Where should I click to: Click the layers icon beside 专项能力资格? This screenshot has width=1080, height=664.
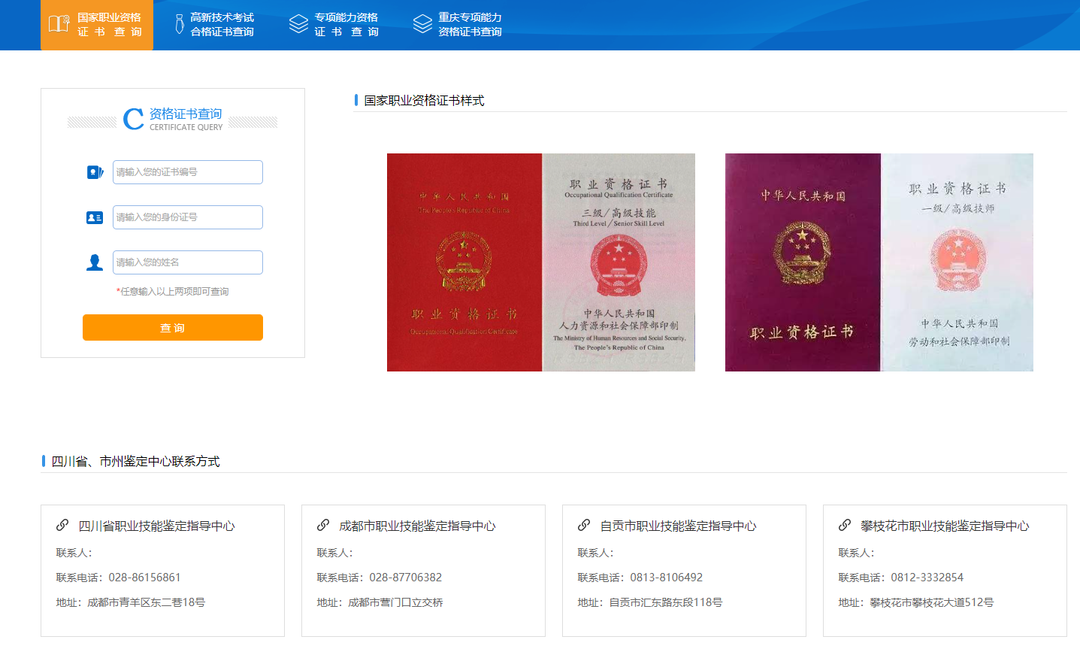(298, 24)
